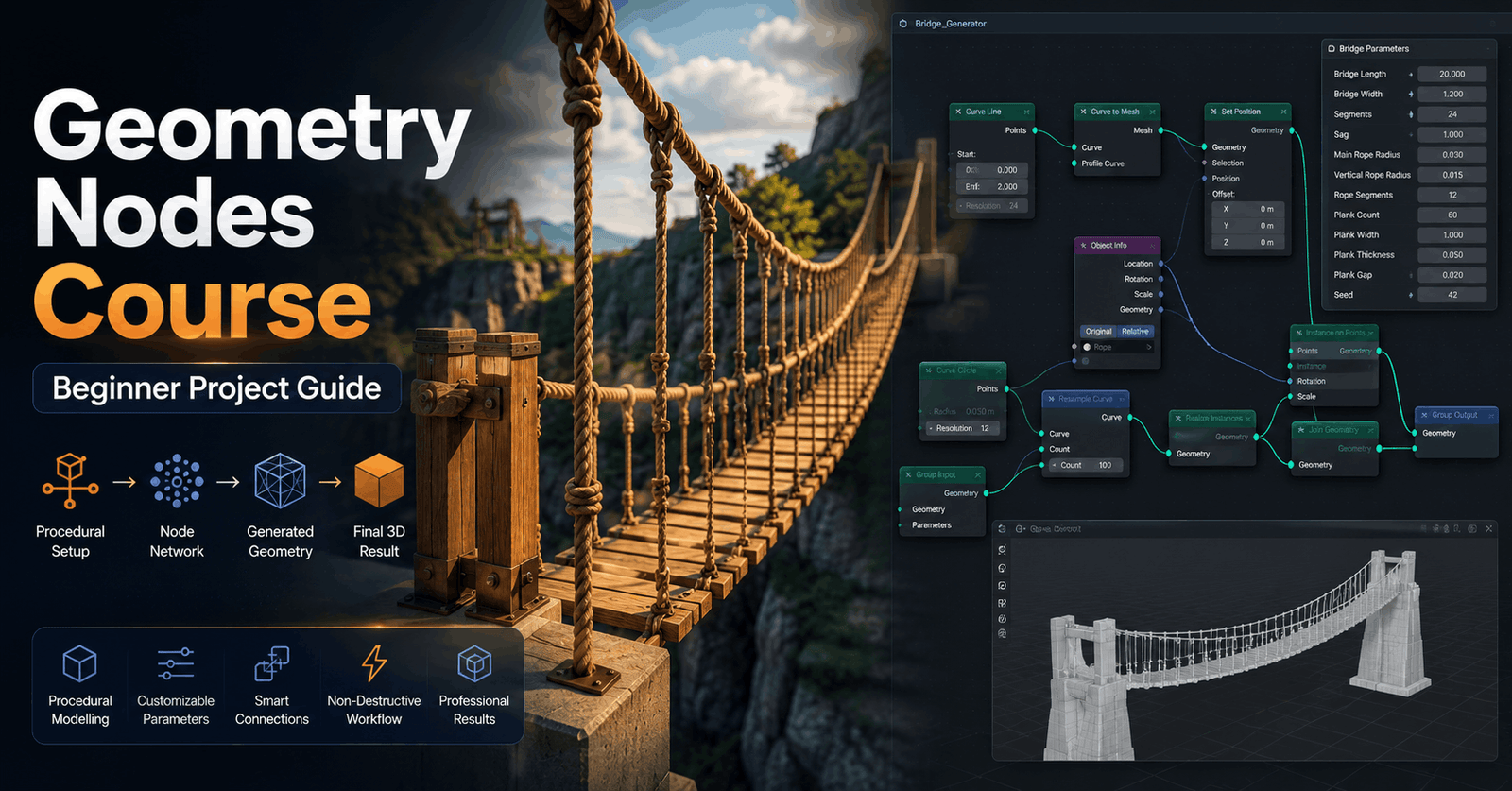
Task: Close the Curve Line node
Action: [x=1026, y=112]
